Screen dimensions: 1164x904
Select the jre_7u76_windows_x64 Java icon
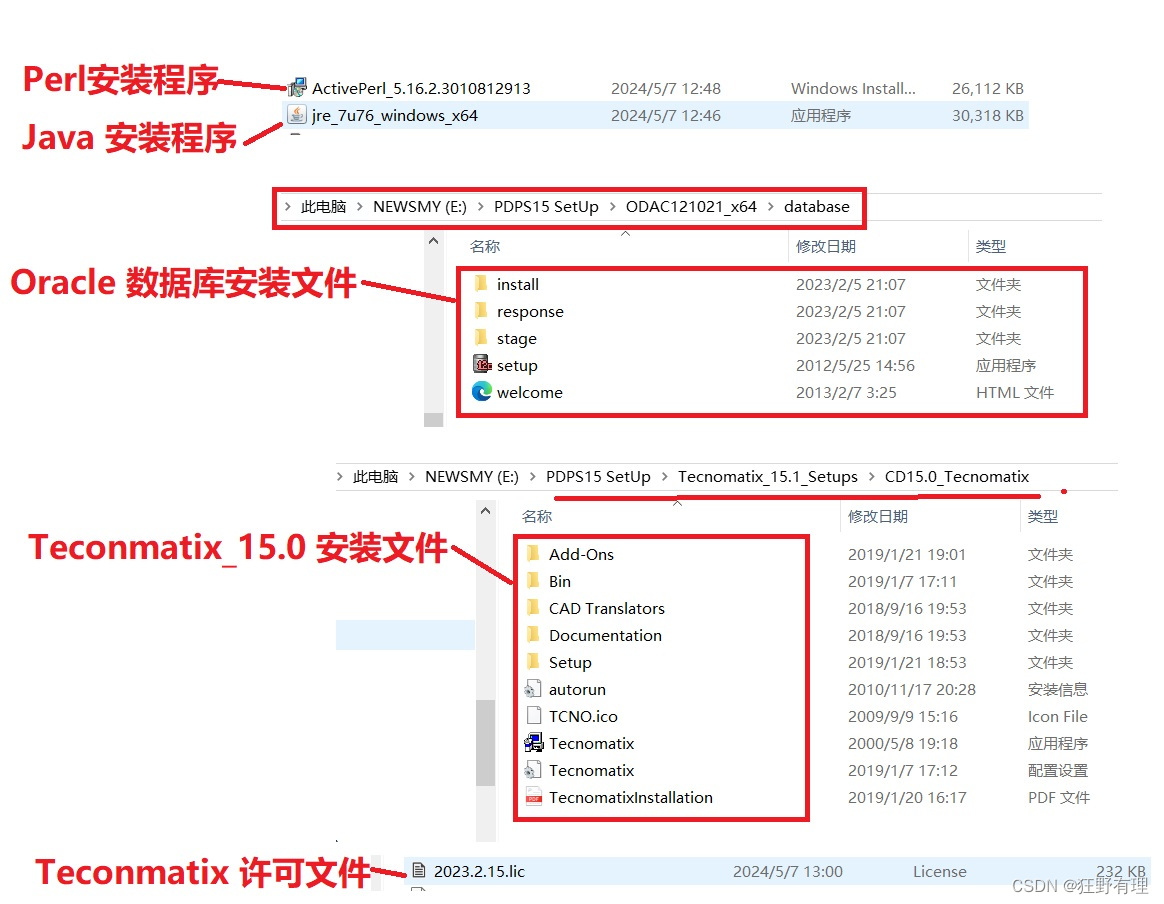tap(297, 114)
